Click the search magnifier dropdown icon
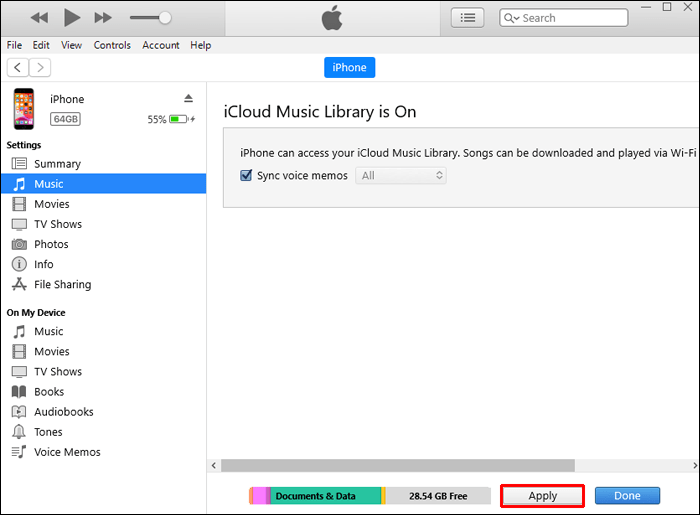Viewport: 700px width, 515px height. 512,18
